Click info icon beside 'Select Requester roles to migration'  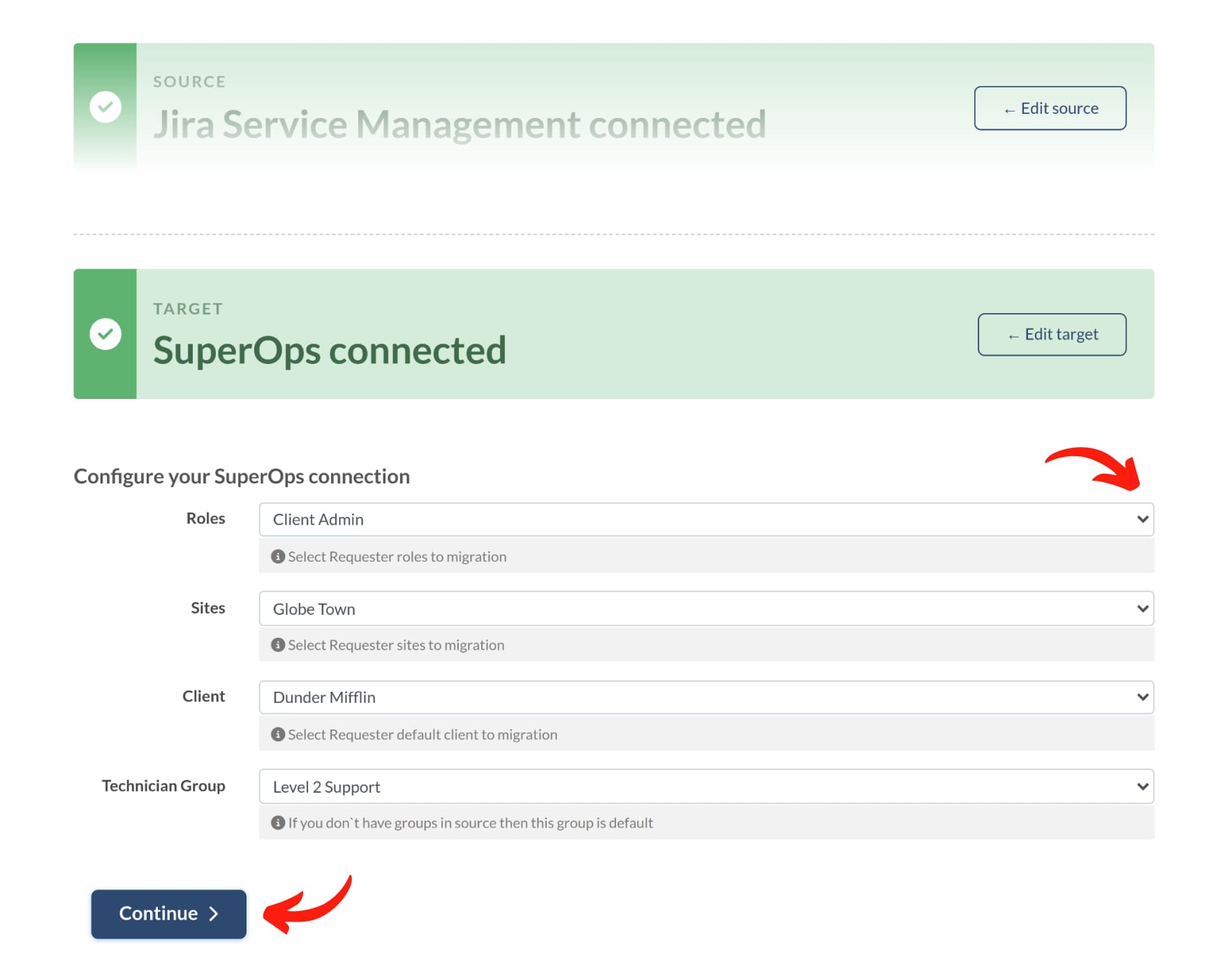point(278,556)
